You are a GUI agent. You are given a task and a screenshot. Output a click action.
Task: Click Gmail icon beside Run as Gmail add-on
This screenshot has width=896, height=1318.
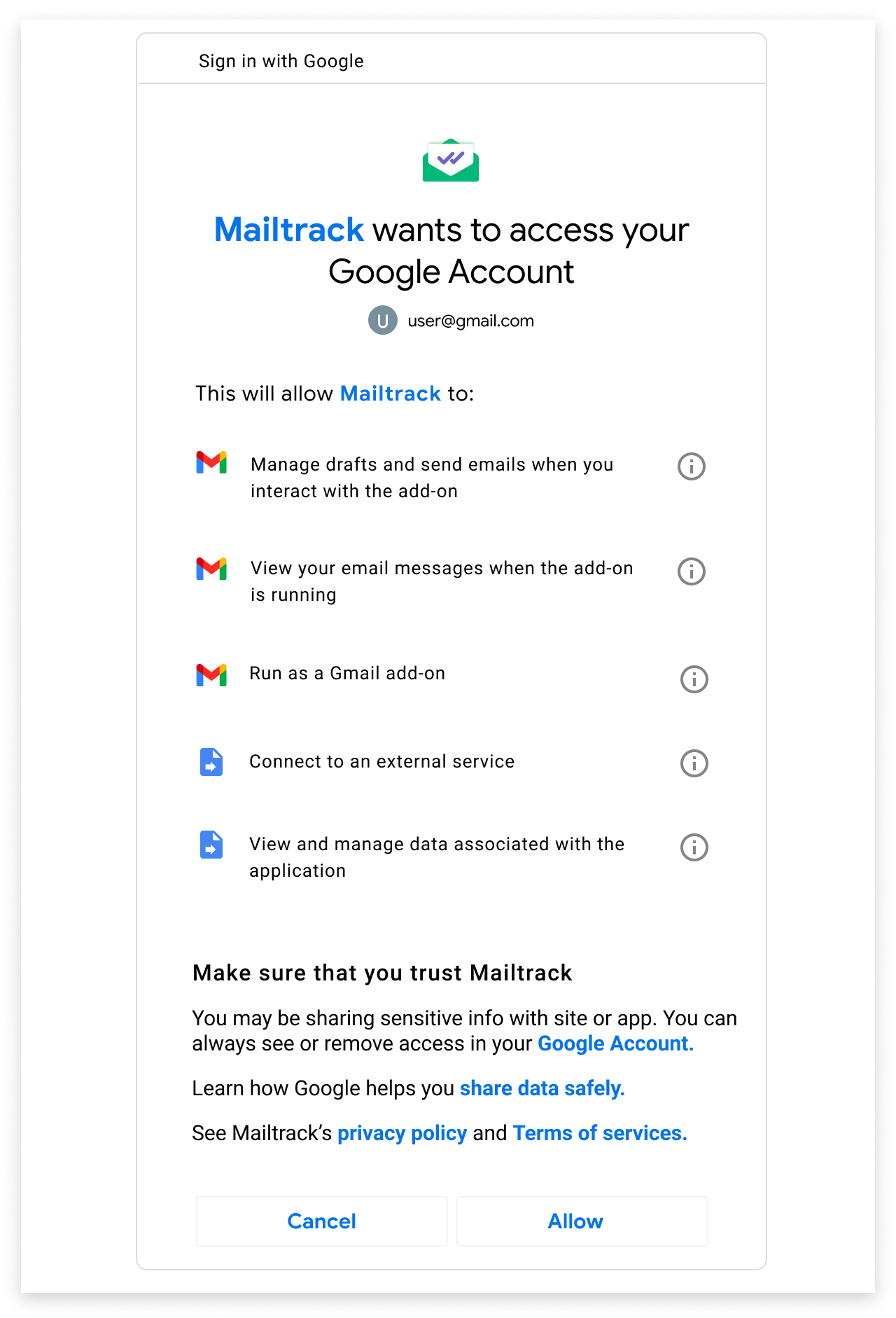[211, 675]
